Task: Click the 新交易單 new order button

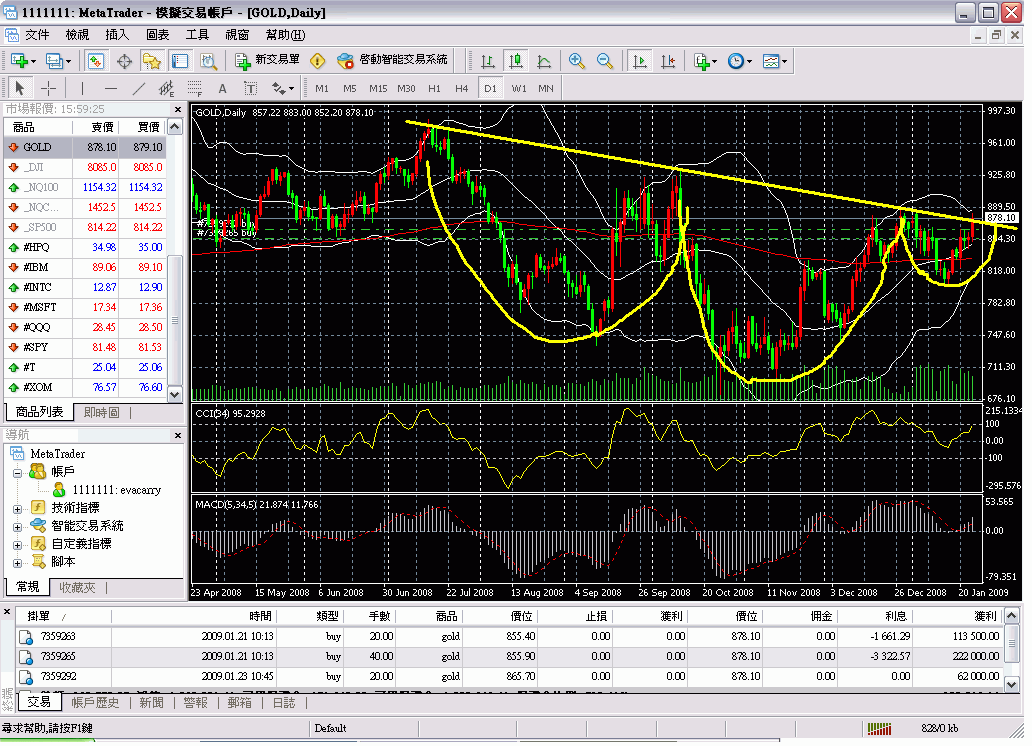Action: (267, 61)
